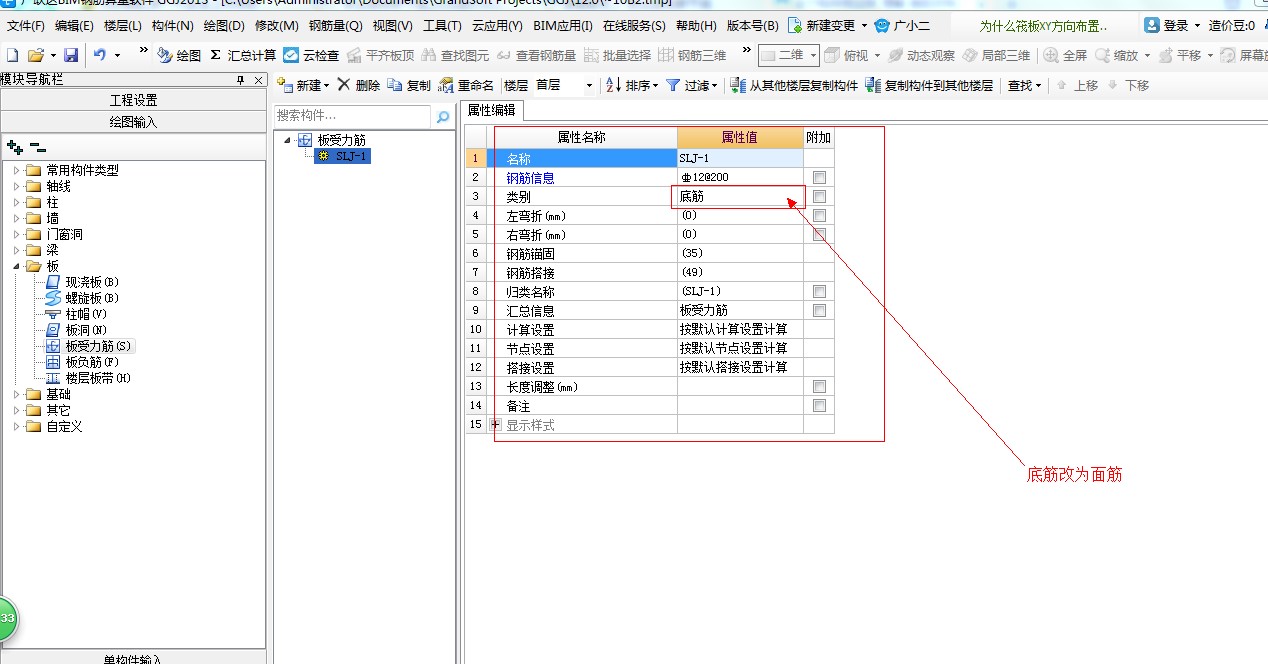Click the 工程设置 navigation button

click(x=133, y=100)
